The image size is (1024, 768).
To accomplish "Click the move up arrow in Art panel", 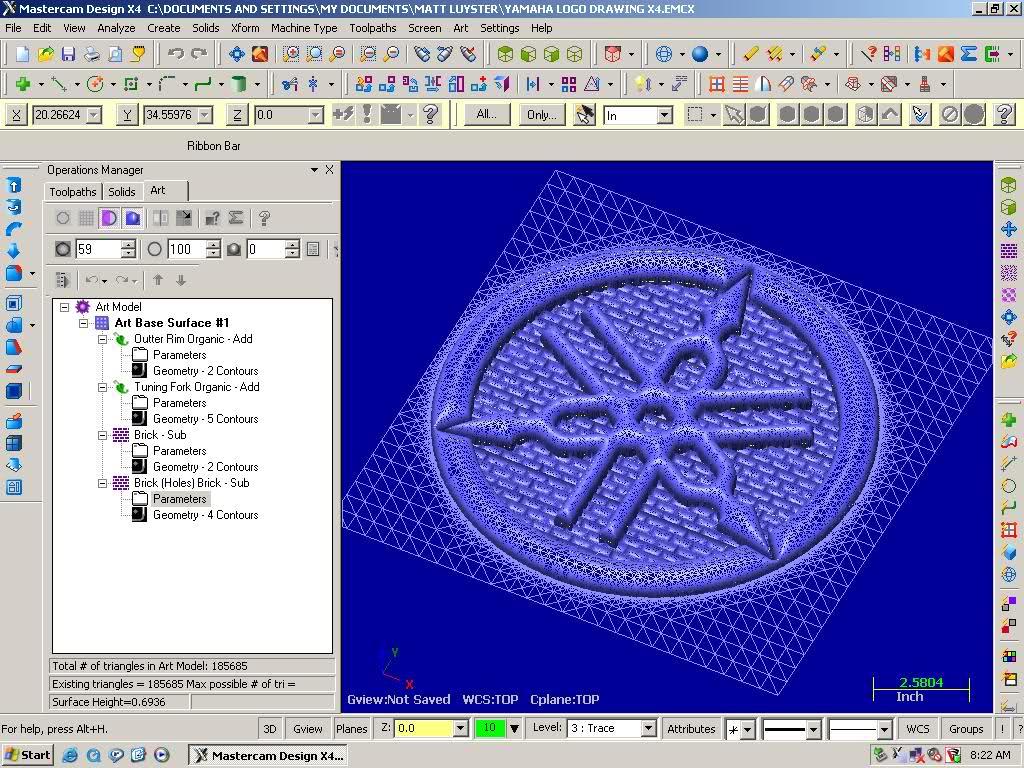I will click(x=158, y=280).
